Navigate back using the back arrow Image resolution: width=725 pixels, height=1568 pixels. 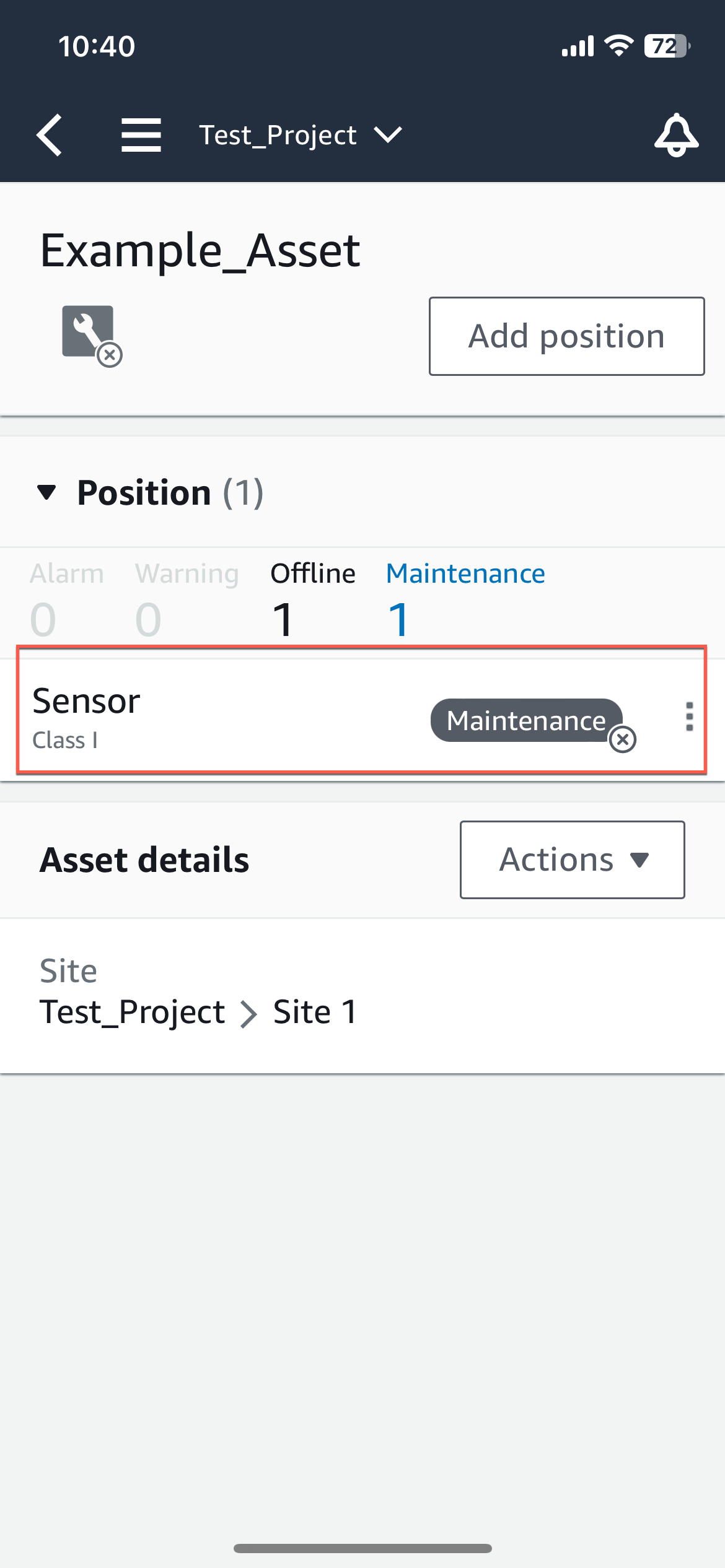[50, 135]
